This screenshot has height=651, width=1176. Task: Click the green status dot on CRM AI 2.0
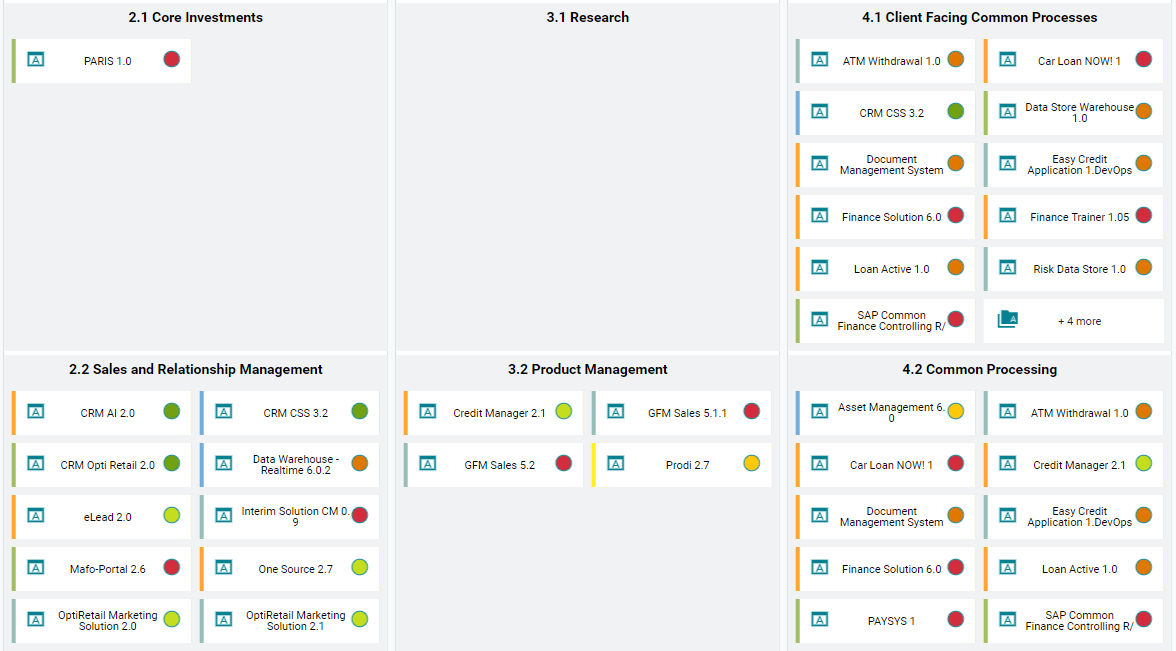pyautogui.click(x=172, y=411)
